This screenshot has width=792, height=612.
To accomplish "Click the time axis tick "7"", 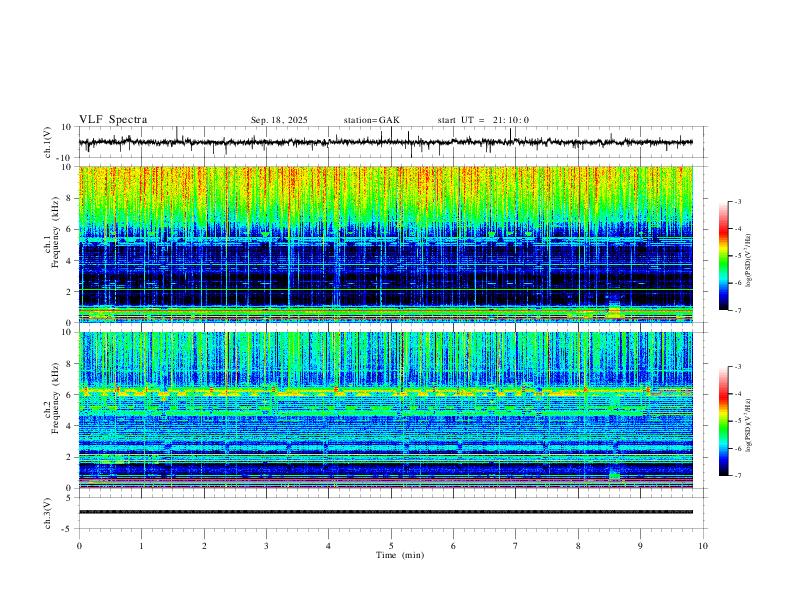I will pyautogui.click(x=516, y=546).
